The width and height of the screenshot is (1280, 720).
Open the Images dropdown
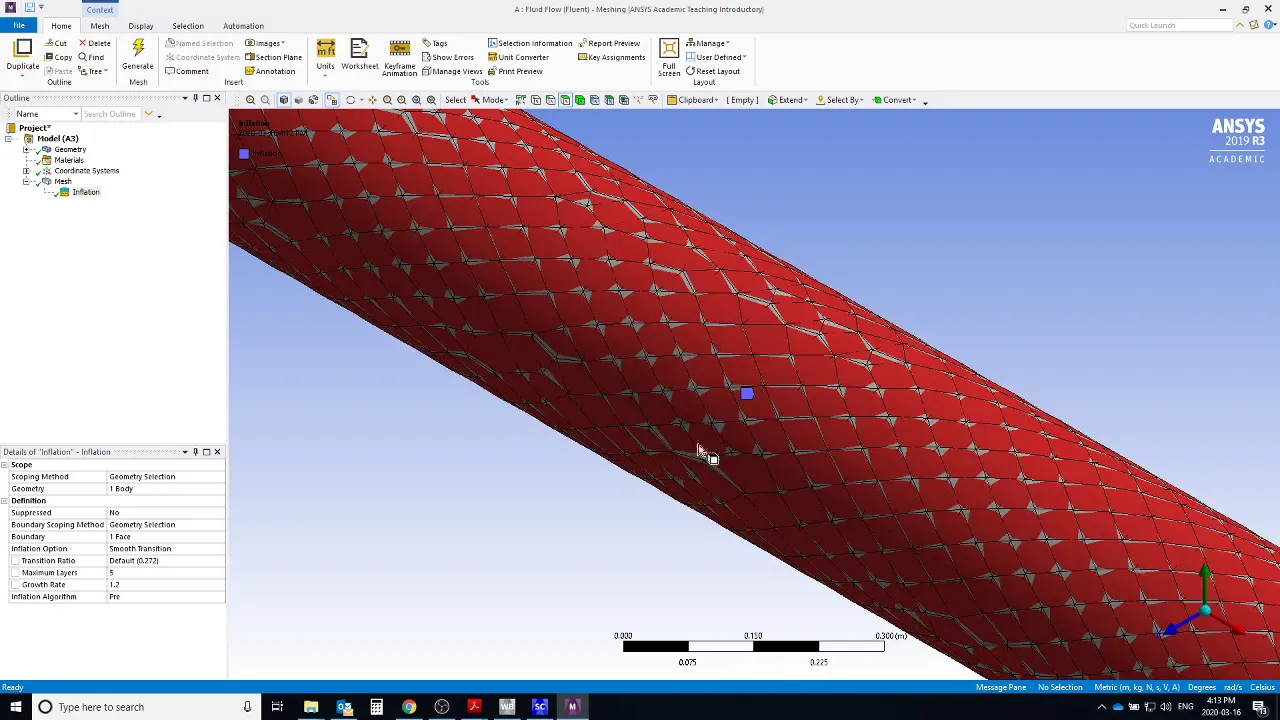265,43
